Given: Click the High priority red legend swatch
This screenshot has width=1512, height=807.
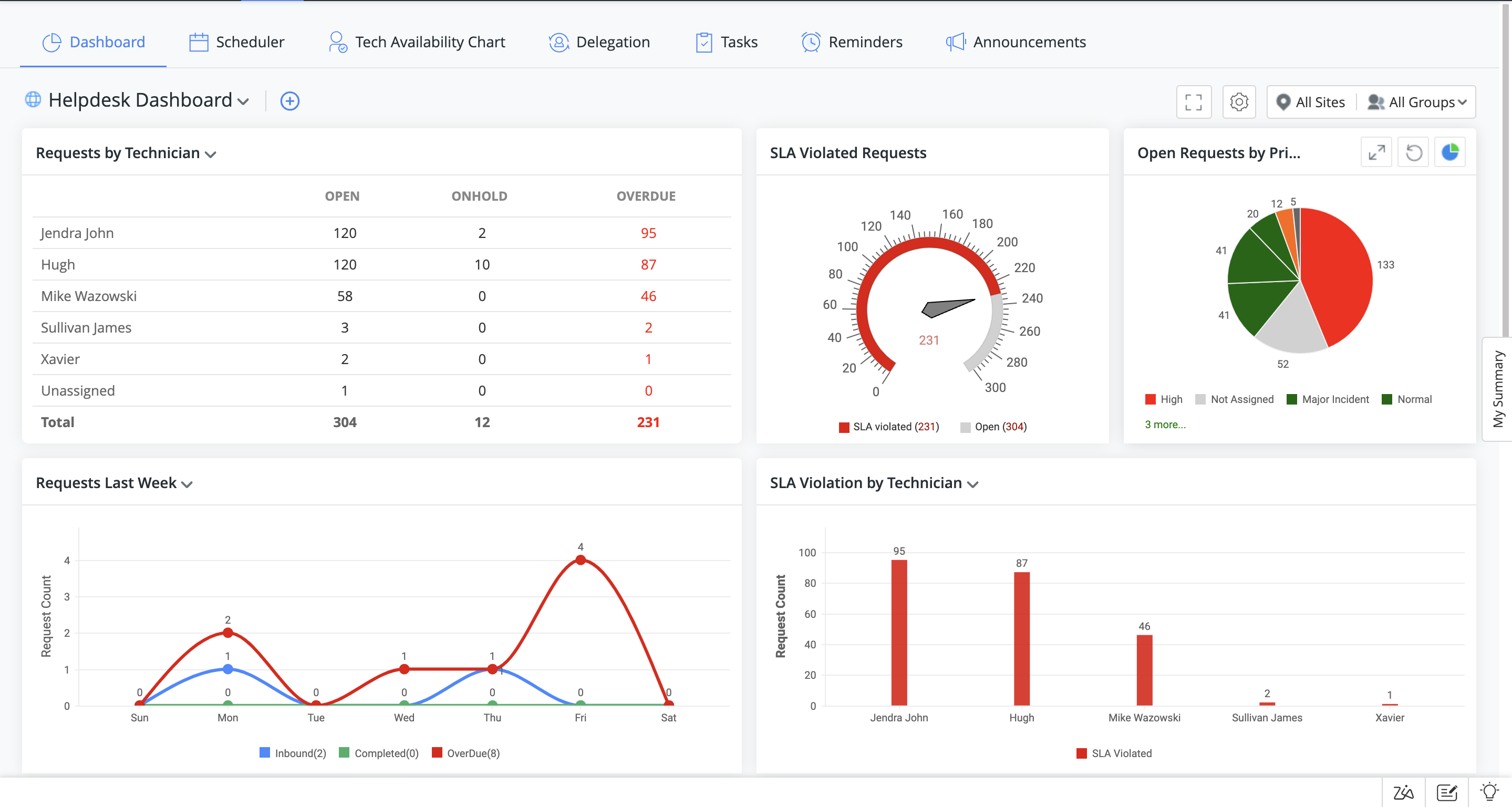Looking at the screenshot, I should [x=1150, y=399].
